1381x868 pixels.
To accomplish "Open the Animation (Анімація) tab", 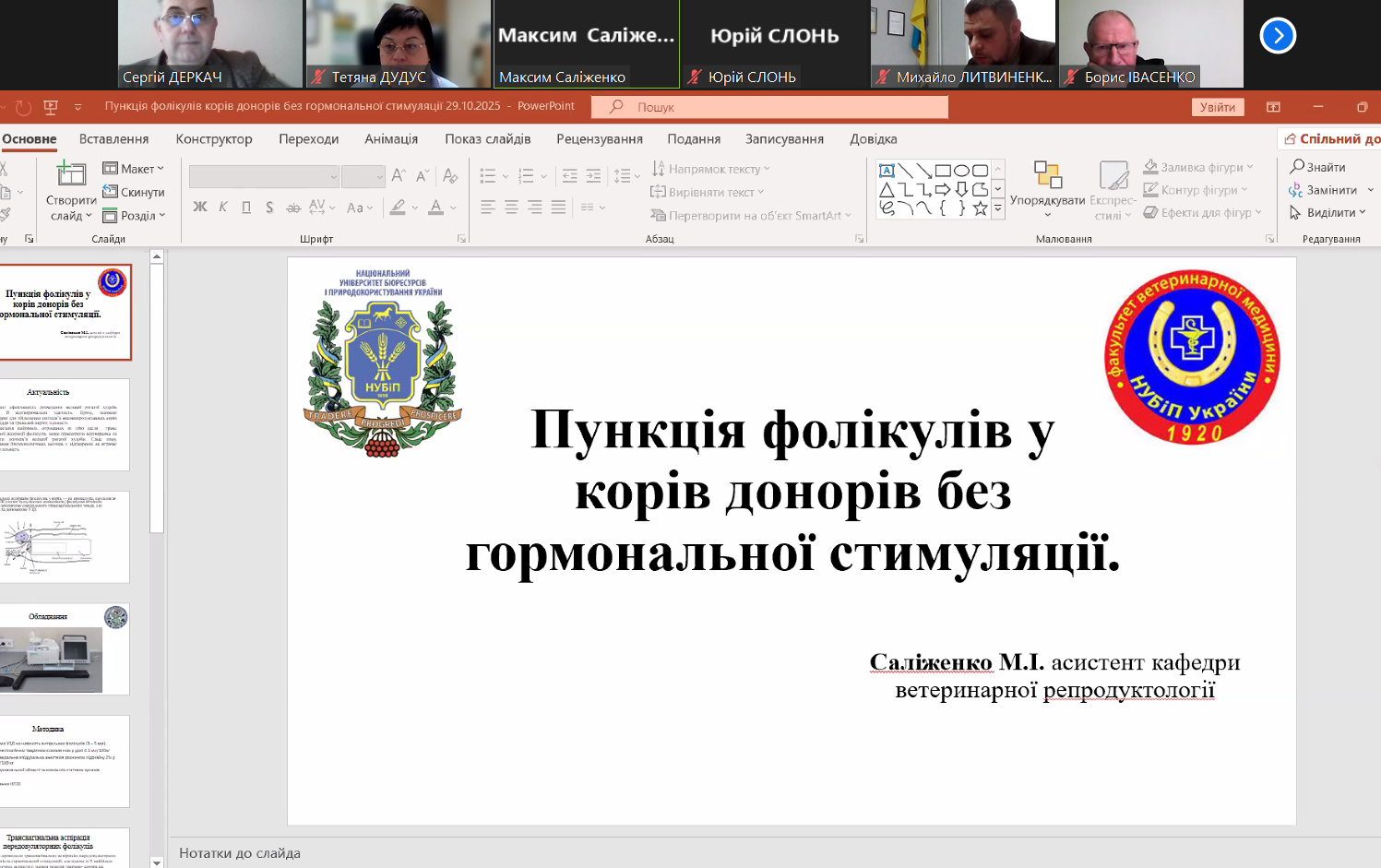I will click(x=390, y=139).
